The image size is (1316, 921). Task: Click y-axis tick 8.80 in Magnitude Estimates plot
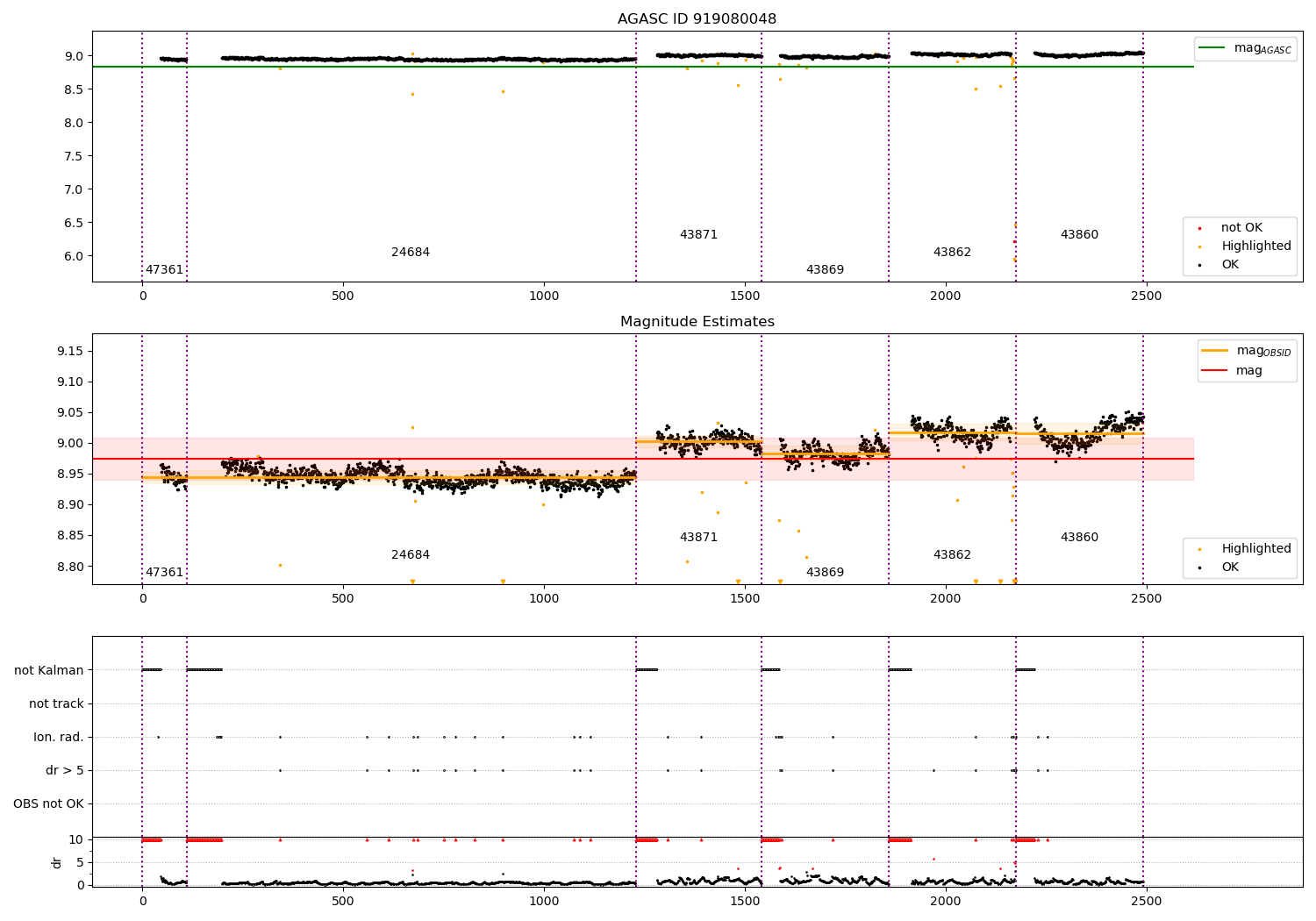[70, 567]
